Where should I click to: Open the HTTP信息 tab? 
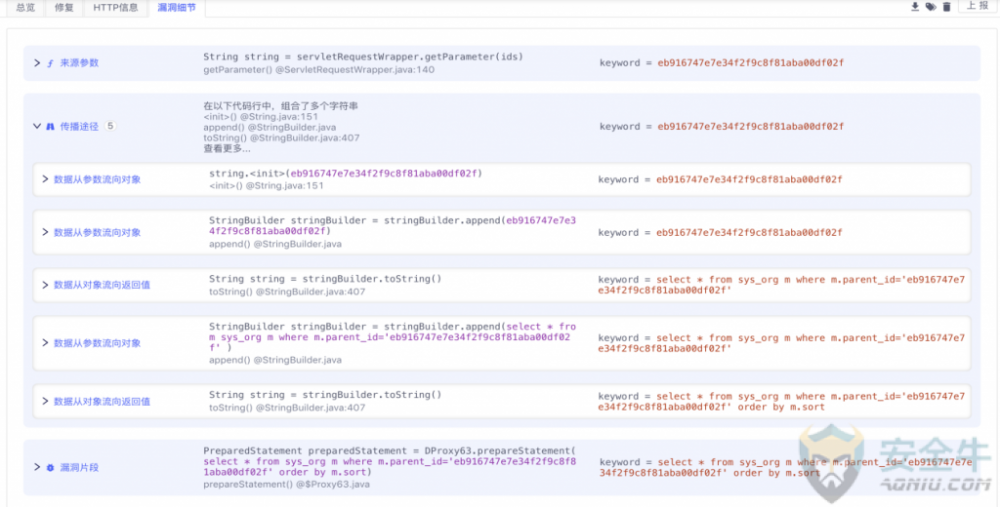click(115, 8)
